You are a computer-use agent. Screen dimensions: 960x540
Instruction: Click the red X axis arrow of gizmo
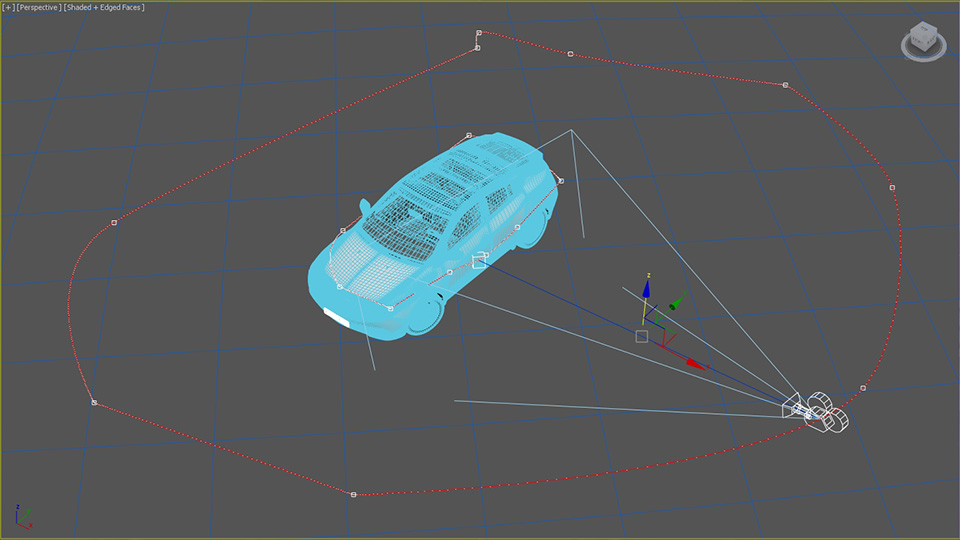point(693,363)
